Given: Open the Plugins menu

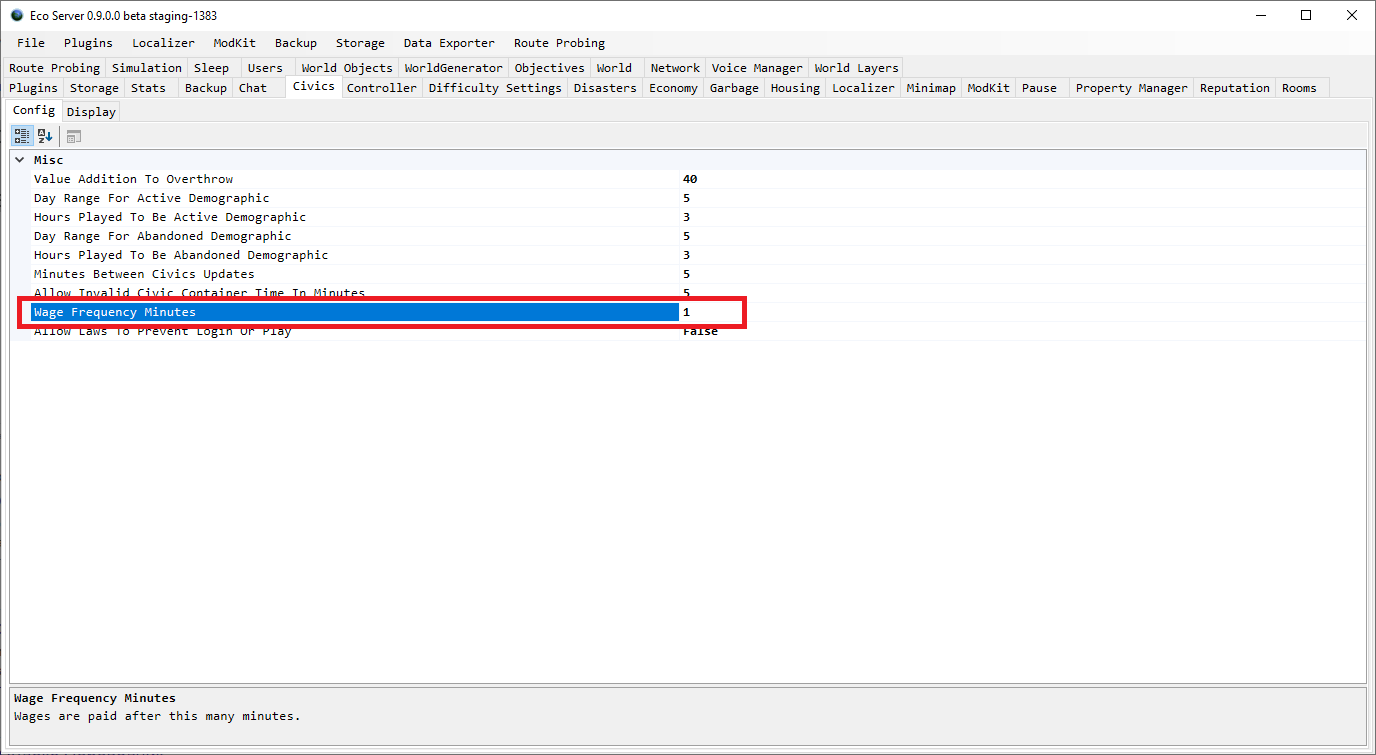Looking at the screenshot, I should pyautogui.click(x=88, y=43).
